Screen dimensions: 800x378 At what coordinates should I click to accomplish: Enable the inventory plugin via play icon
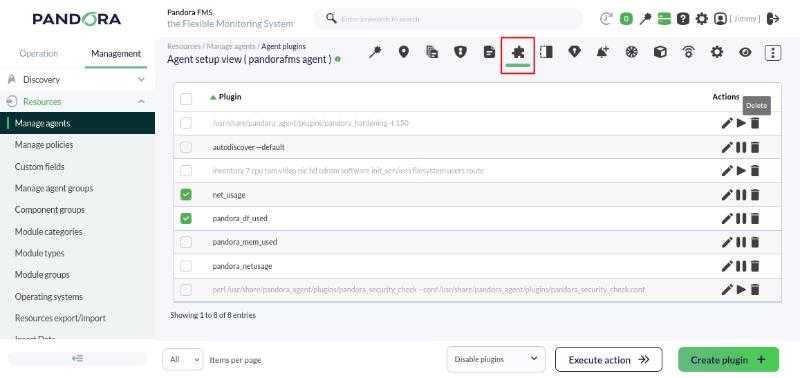741,171
